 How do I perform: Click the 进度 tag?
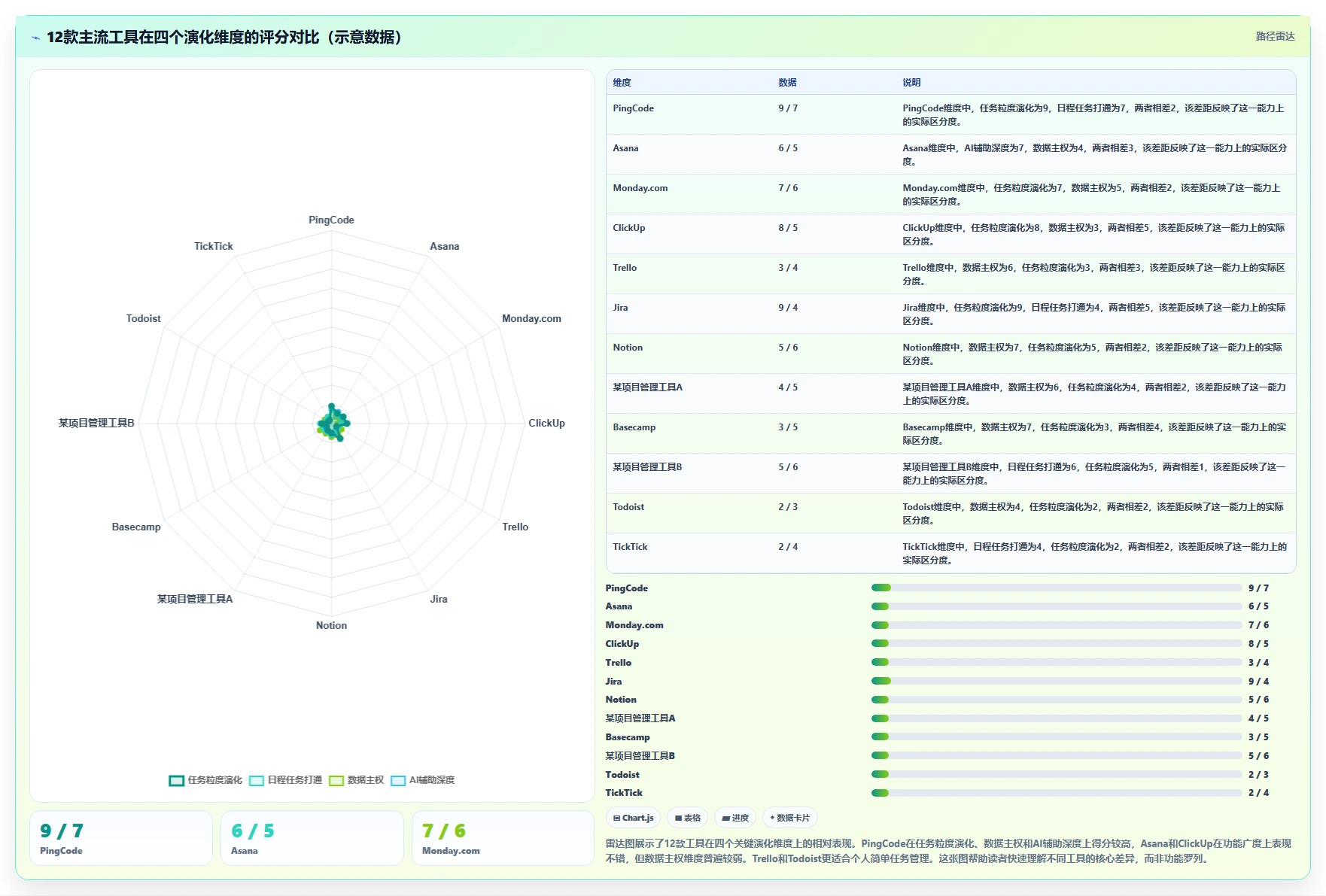pyautogui.click(x=735, y=818)
